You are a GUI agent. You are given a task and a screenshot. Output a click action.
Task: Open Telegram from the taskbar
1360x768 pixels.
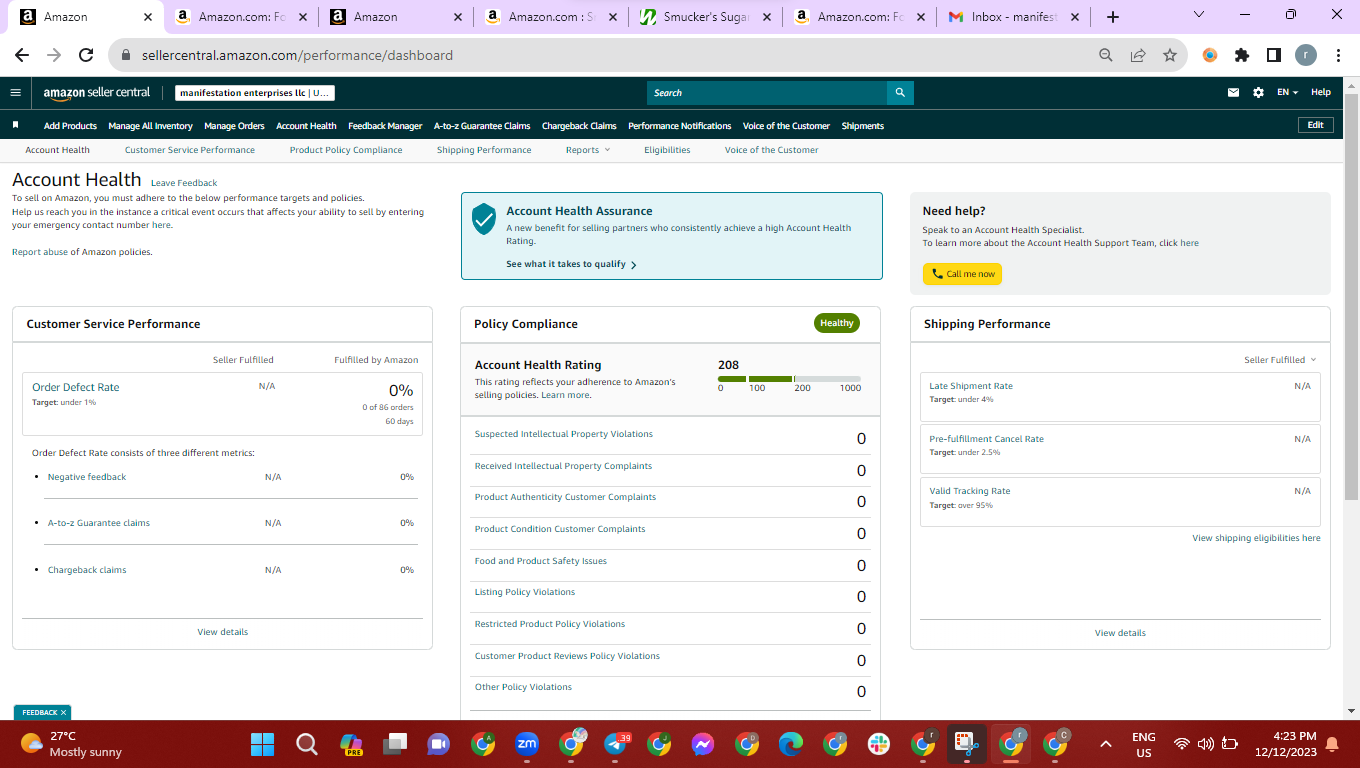[615, 744]
